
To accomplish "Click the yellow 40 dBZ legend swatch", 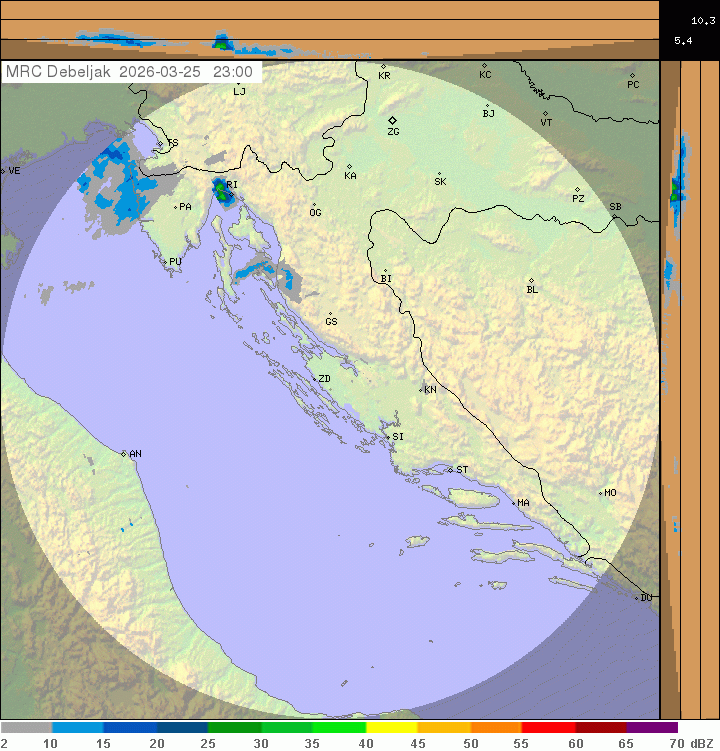I will click(x=391, y=727).
